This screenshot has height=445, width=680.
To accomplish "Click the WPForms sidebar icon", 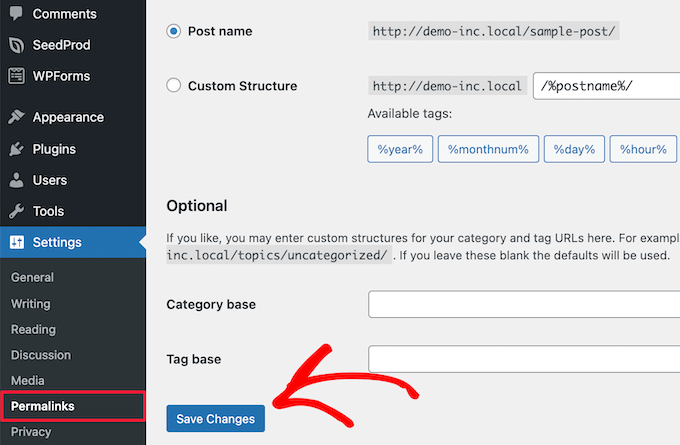I will [x=16, y=76].
